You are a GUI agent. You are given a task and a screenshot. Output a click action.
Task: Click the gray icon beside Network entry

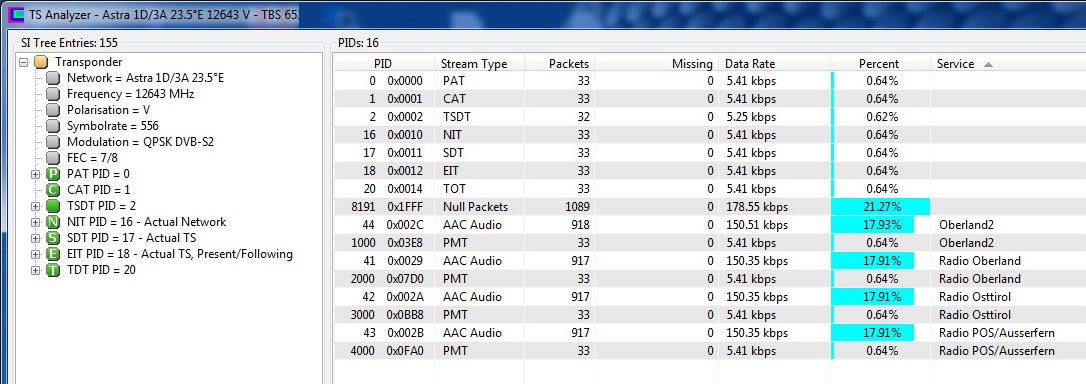point(53,78)
